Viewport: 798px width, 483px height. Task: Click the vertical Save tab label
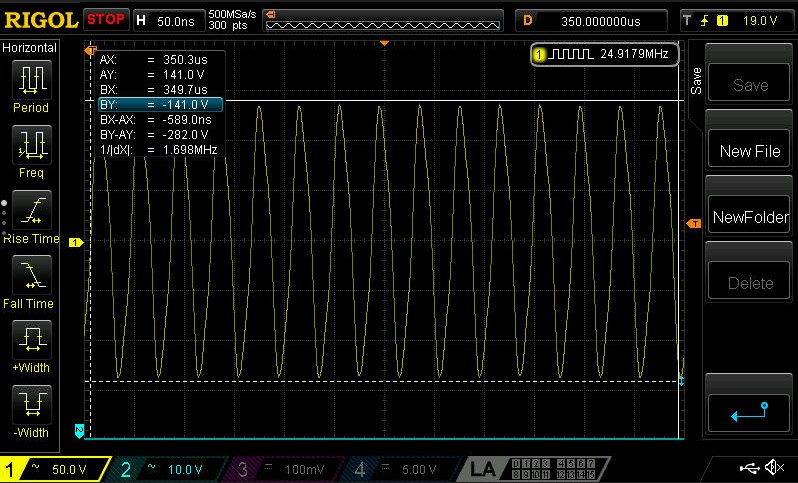pos(696,80)
